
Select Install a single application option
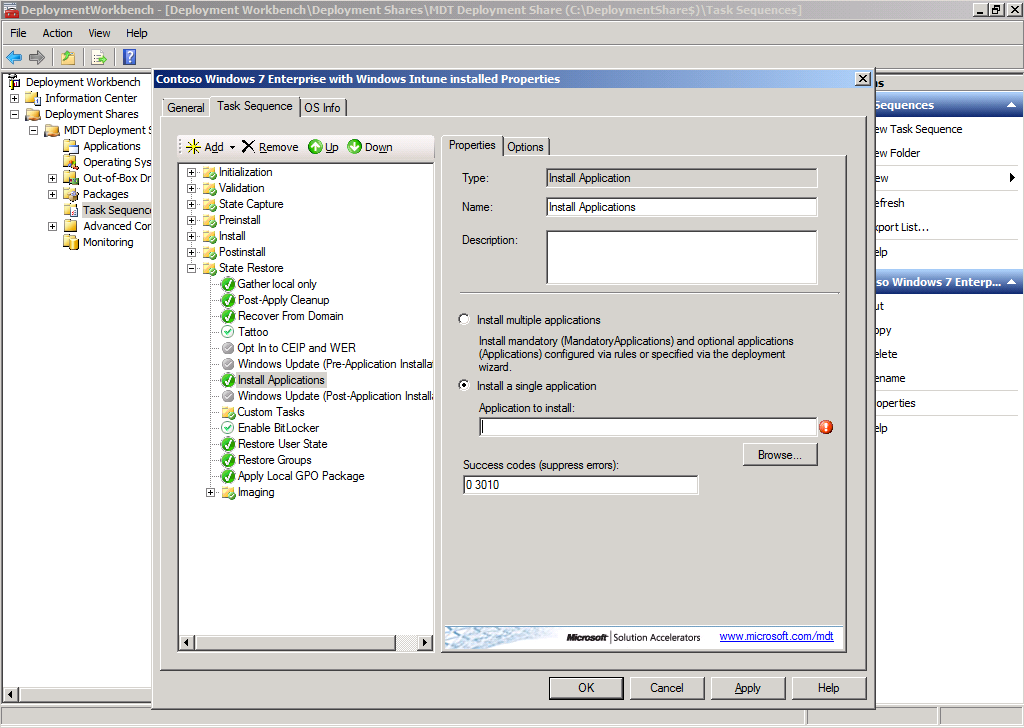(x=463, y=386)
